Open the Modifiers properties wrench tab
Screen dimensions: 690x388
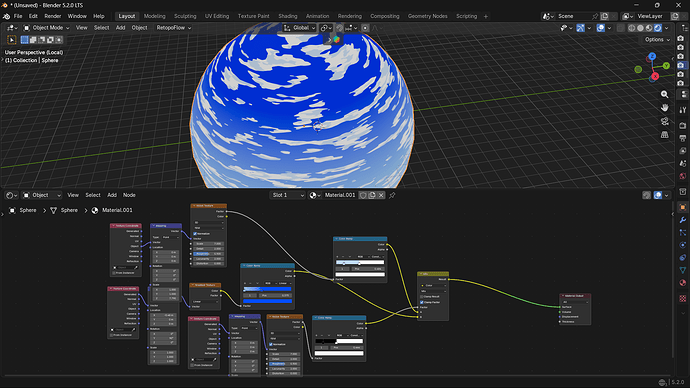point(683,220)
